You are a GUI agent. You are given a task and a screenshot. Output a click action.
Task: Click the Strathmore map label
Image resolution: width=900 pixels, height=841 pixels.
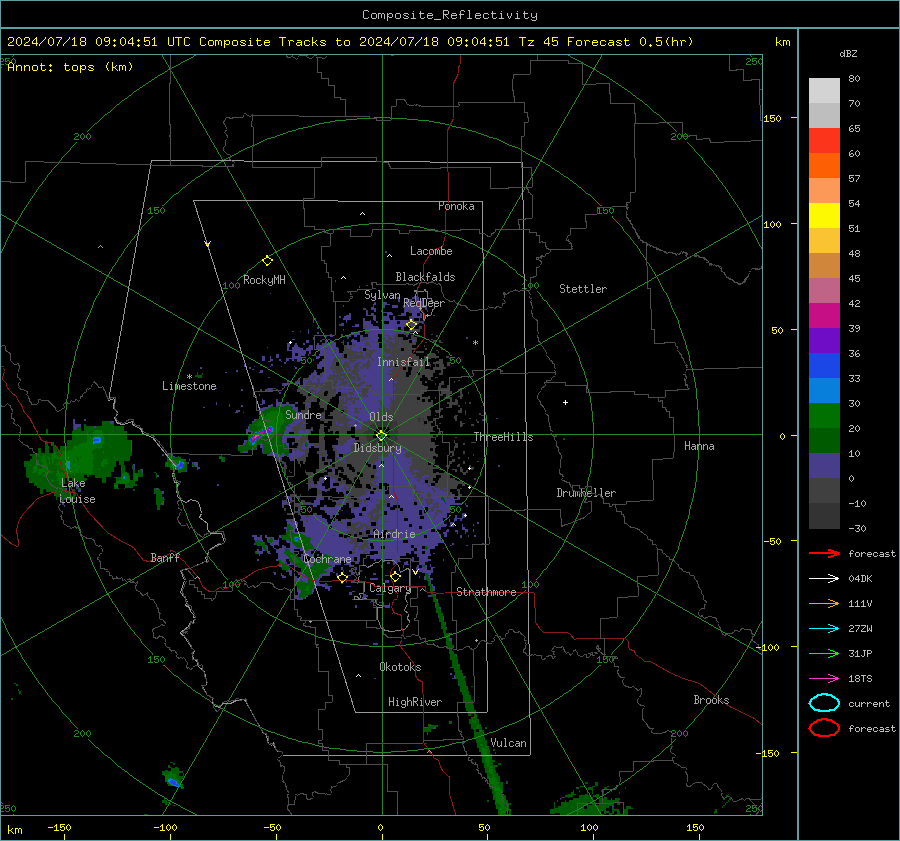[486, 592]
